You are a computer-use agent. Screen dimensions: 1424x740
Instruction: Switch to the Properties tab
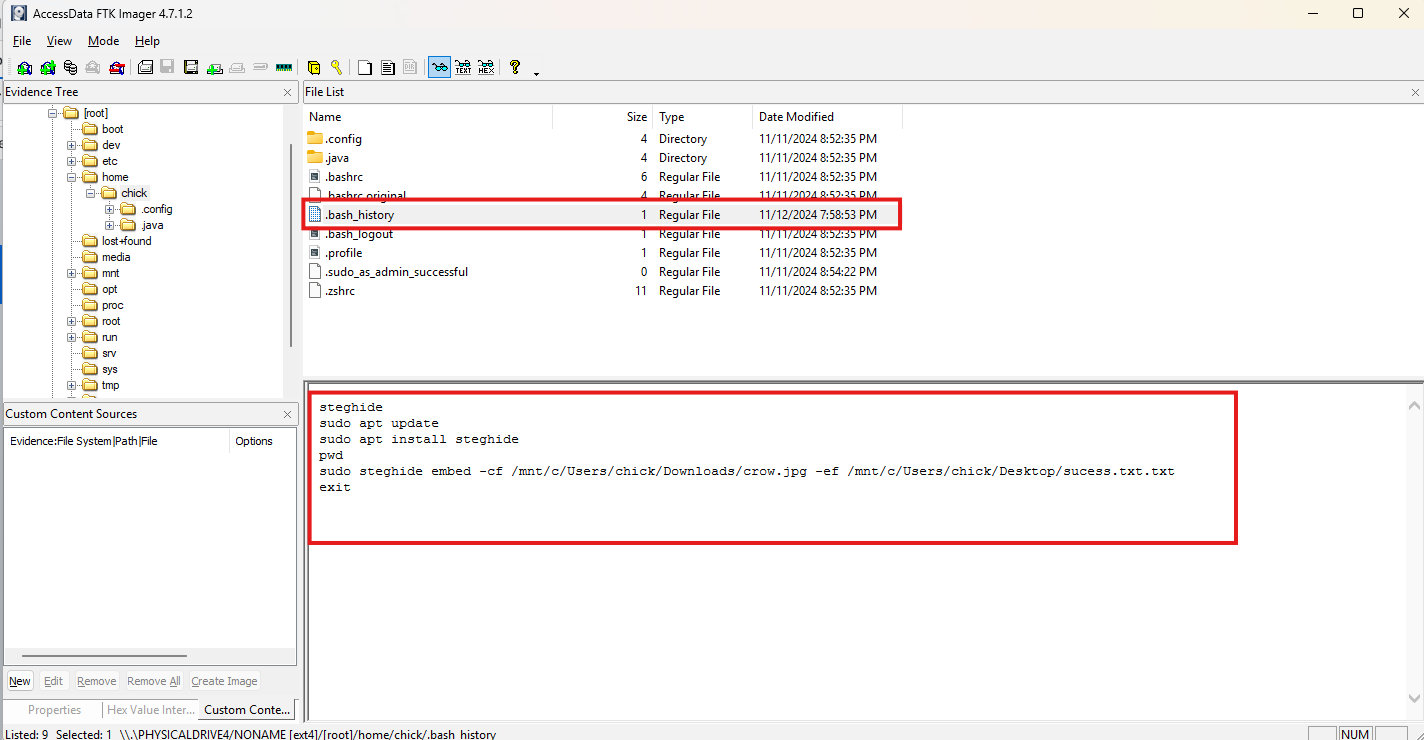[54, 710]
